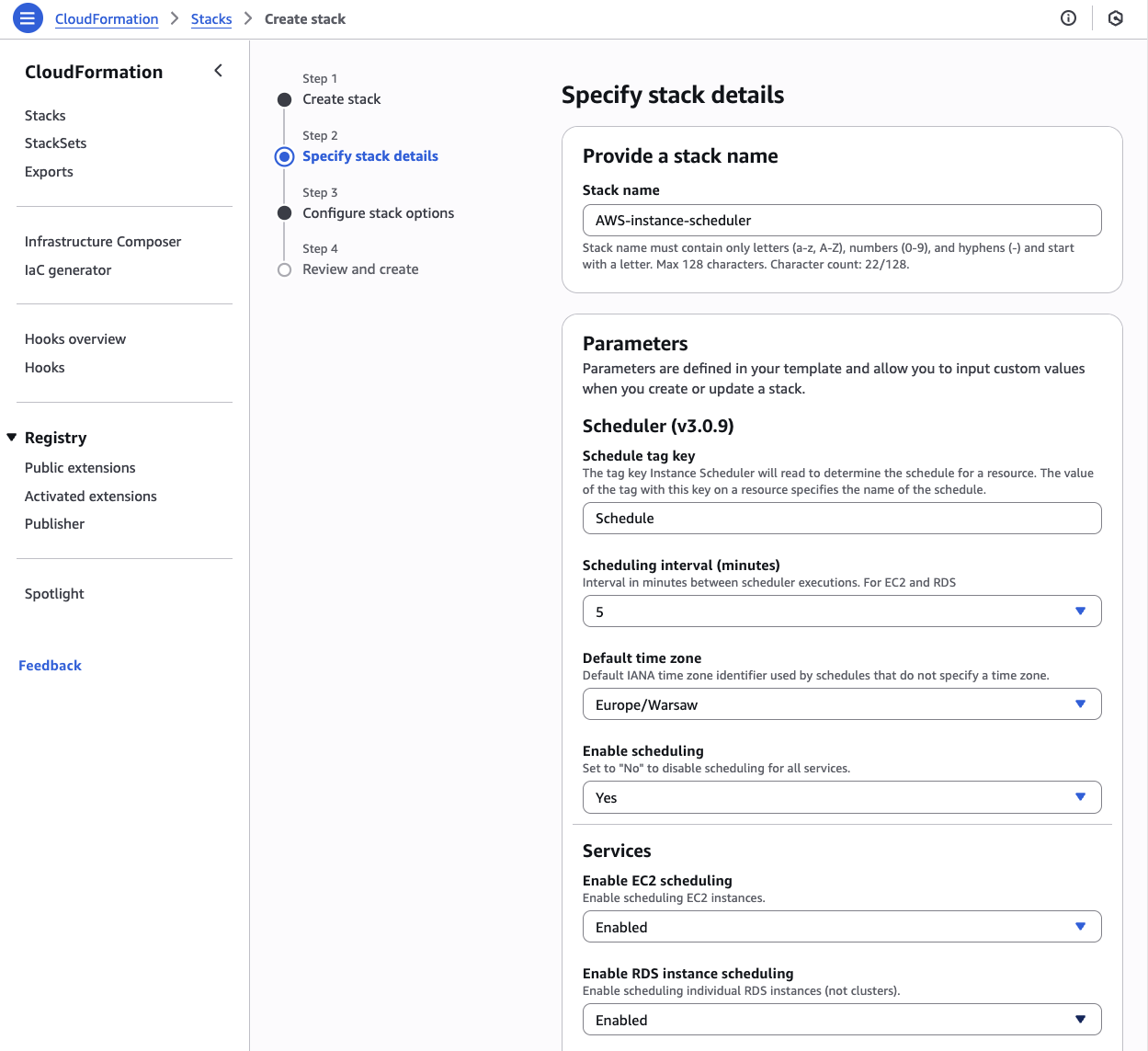
Task: Open the Scheduling interval dropdown
Action: (842, 611)
